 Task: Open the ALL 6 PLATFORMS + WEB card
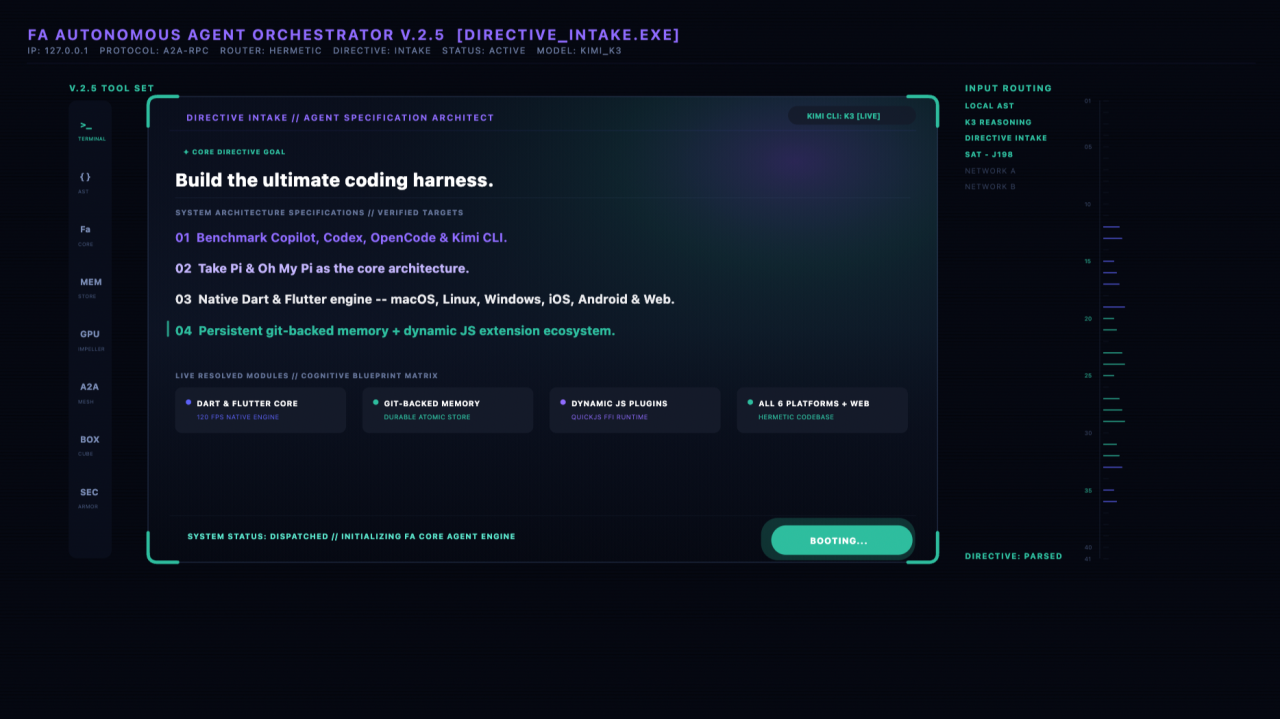[822, 410]
